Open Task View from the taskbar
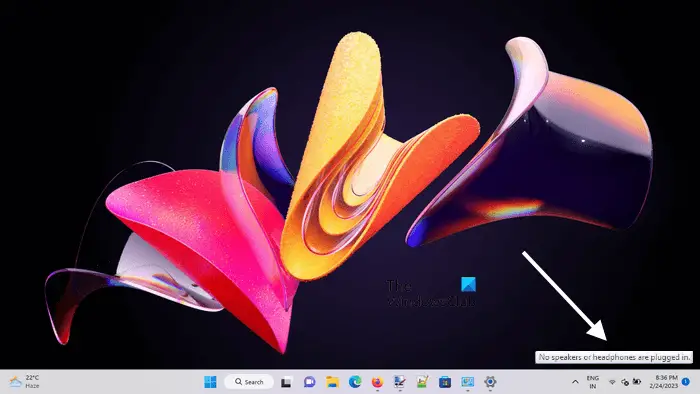Screen dimensions: 700x394 click(x=286, y=382)
